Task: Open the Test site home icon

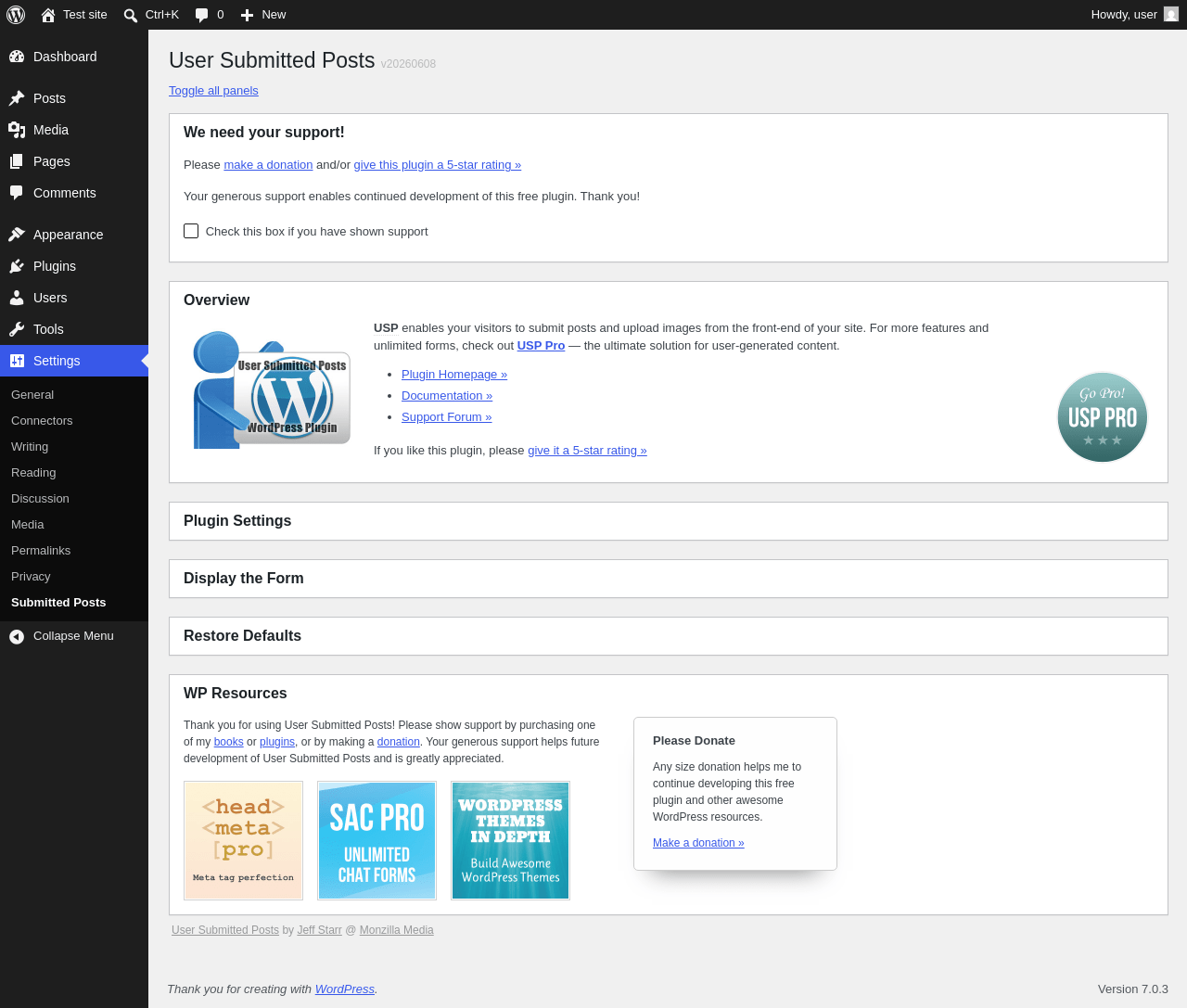Action: pyautogui.click(x=48, y=15)
